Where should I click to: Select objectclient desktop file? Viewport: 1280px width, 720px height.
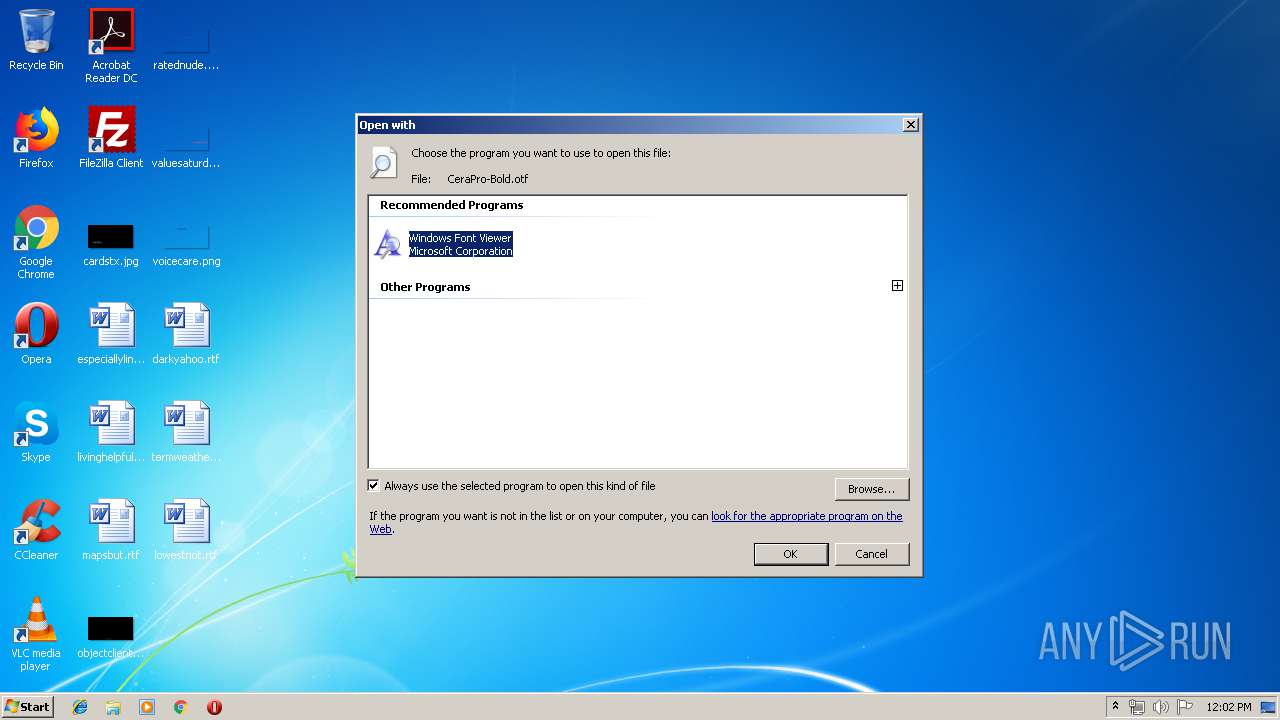[111, 636]
